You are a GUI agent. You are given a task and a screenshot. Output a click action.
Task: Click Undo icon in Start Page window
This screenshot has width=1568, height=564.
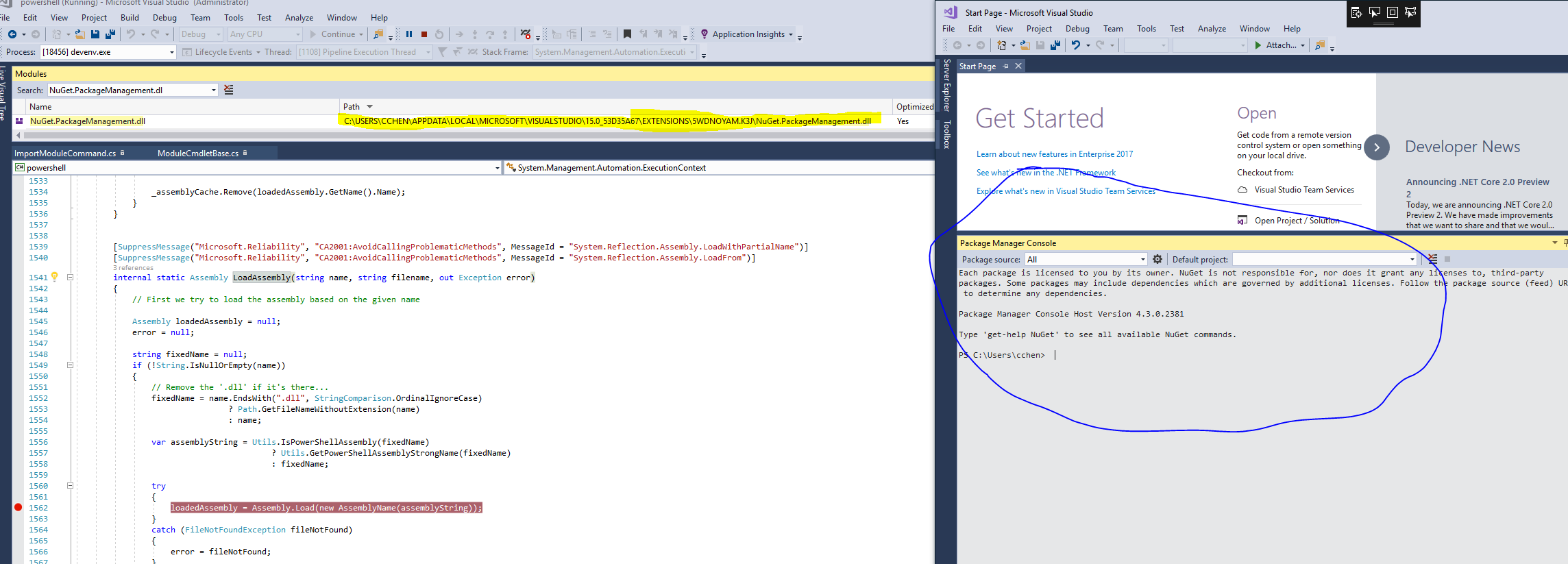tap(1076, 45)
